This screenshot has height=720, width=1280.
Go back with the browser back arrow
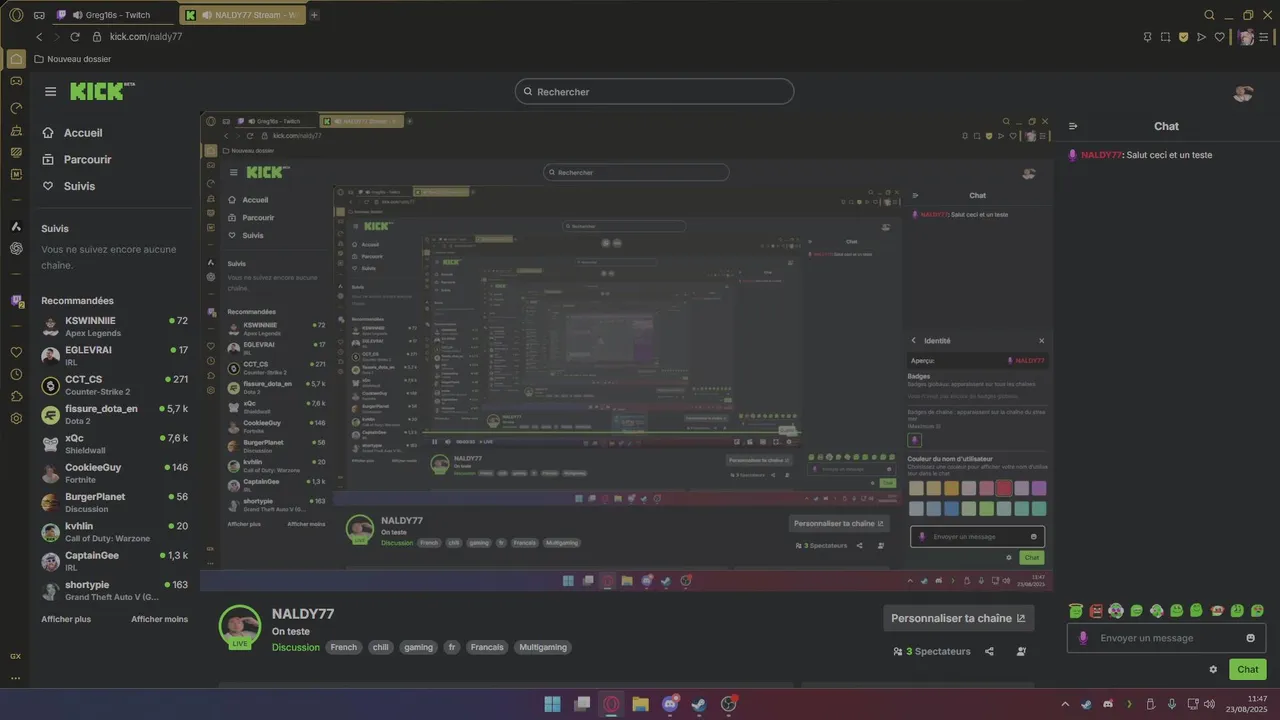click(39, 37)
